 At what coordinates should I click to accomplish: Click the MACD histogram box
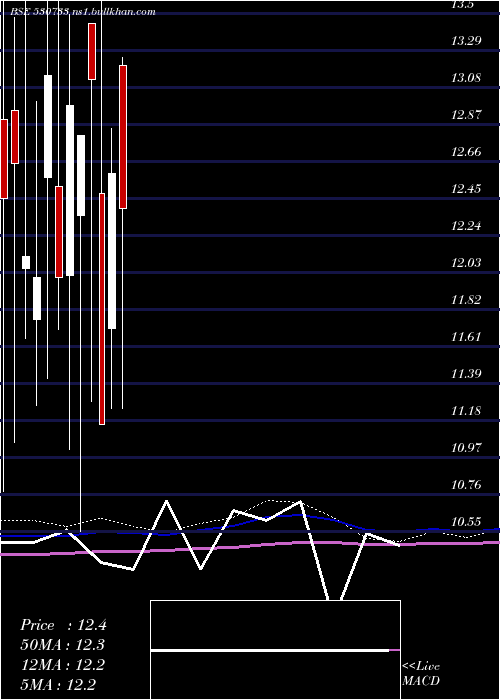point(275,650)
